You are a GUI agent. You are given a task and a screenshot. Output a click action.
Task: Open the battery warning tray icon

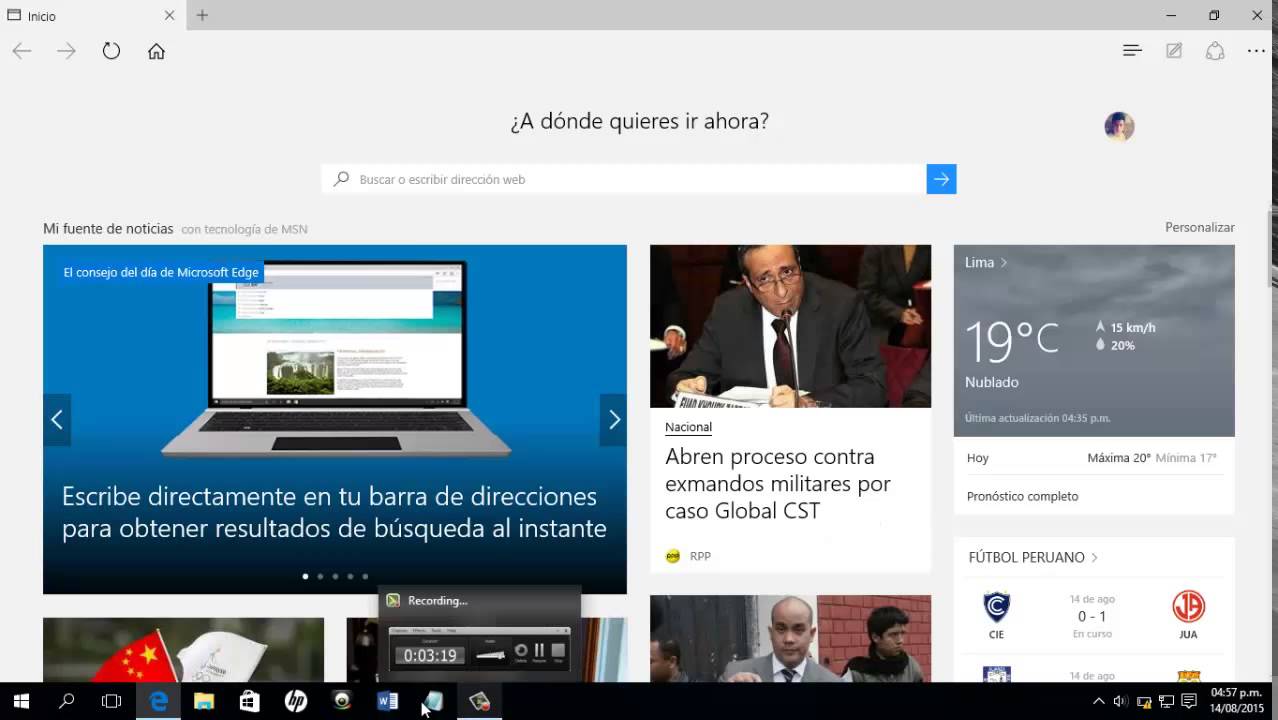point(1143,701)
